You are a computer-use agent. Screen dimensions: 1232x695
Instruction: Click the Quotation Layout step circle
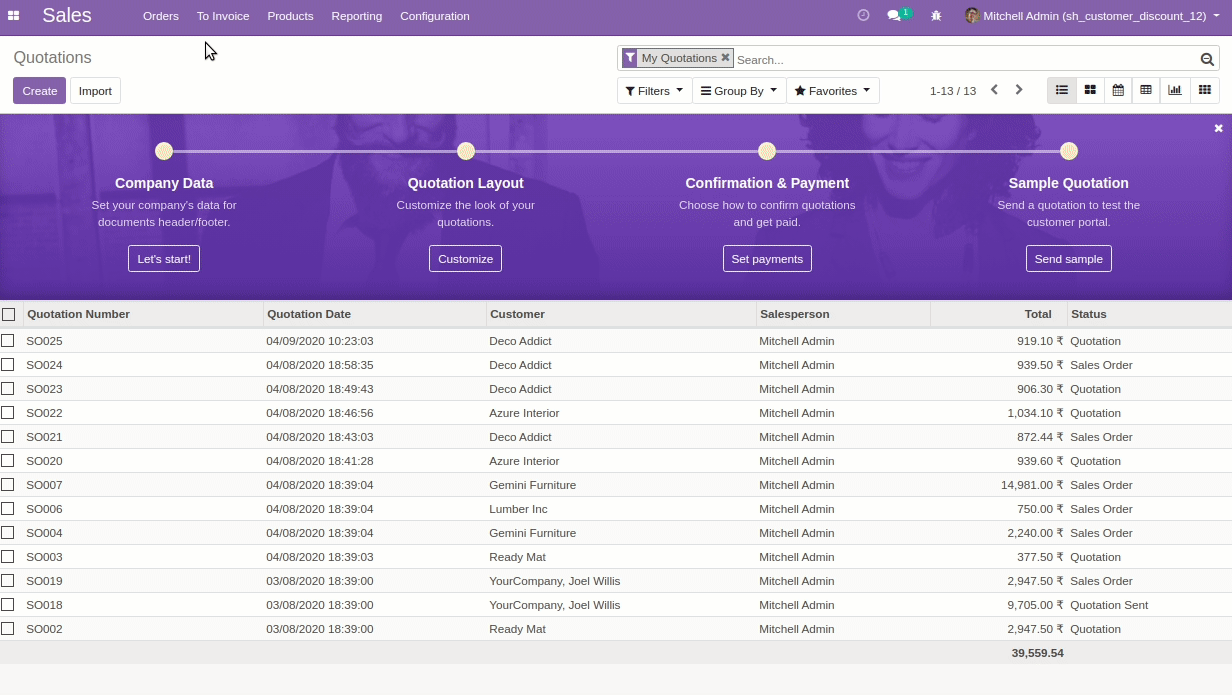tap(466, 151)
